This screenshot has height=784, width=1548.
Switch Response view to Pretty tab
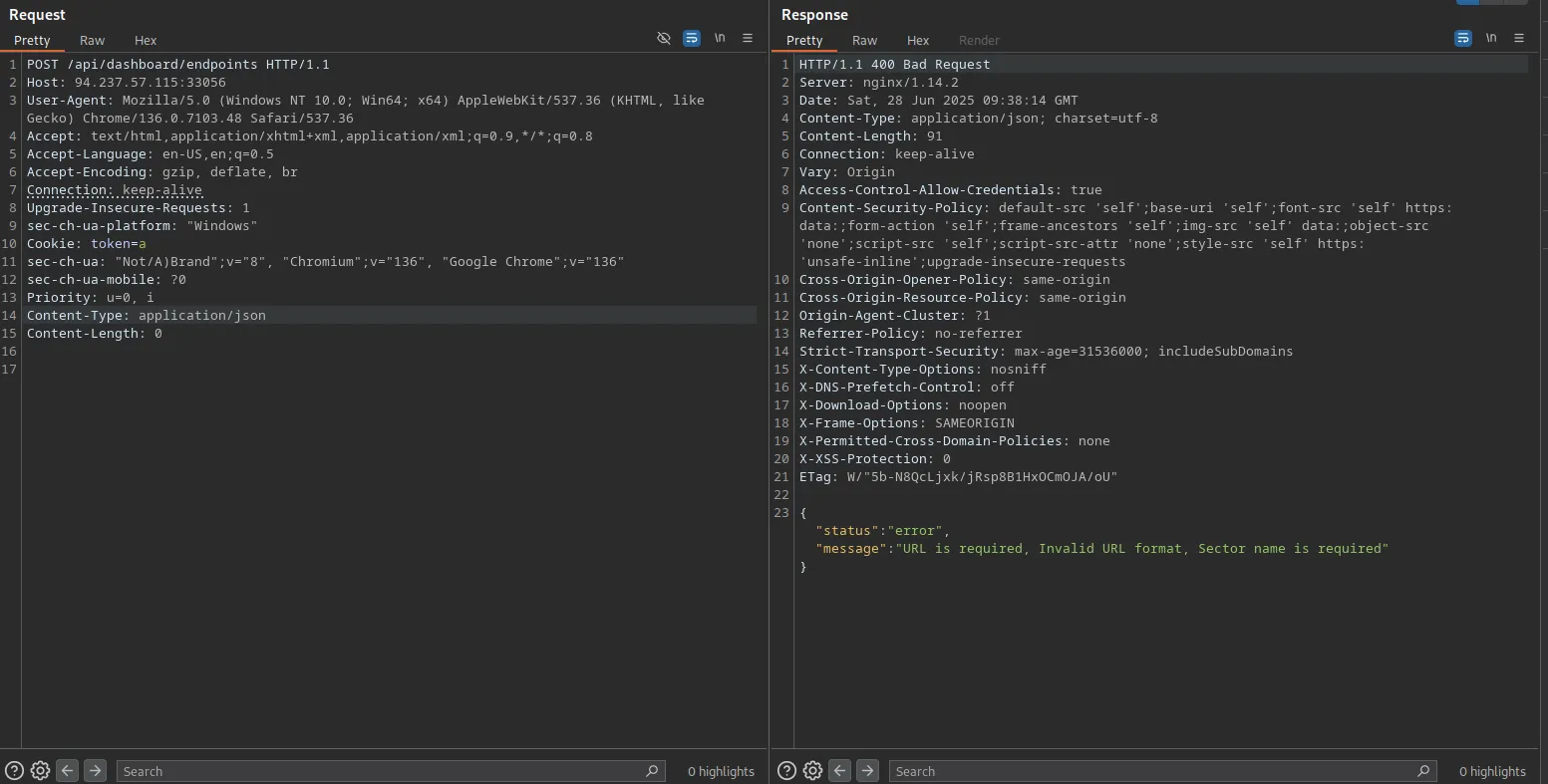click(804, 40)
